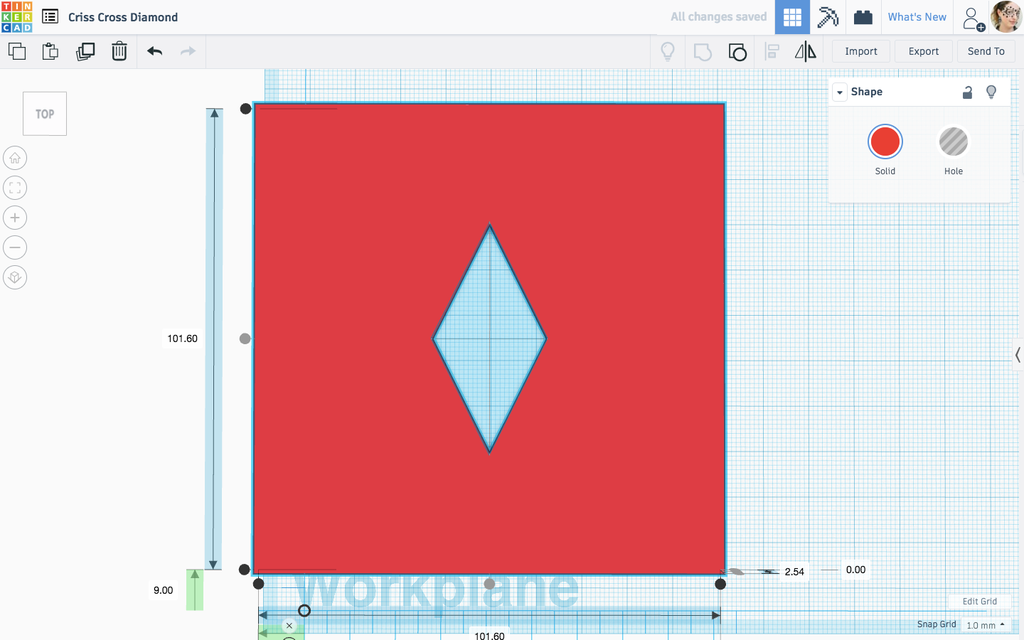Switch between orthographic and perspective view
This screenshot has height=640, width=1024.
click(15, 278)
